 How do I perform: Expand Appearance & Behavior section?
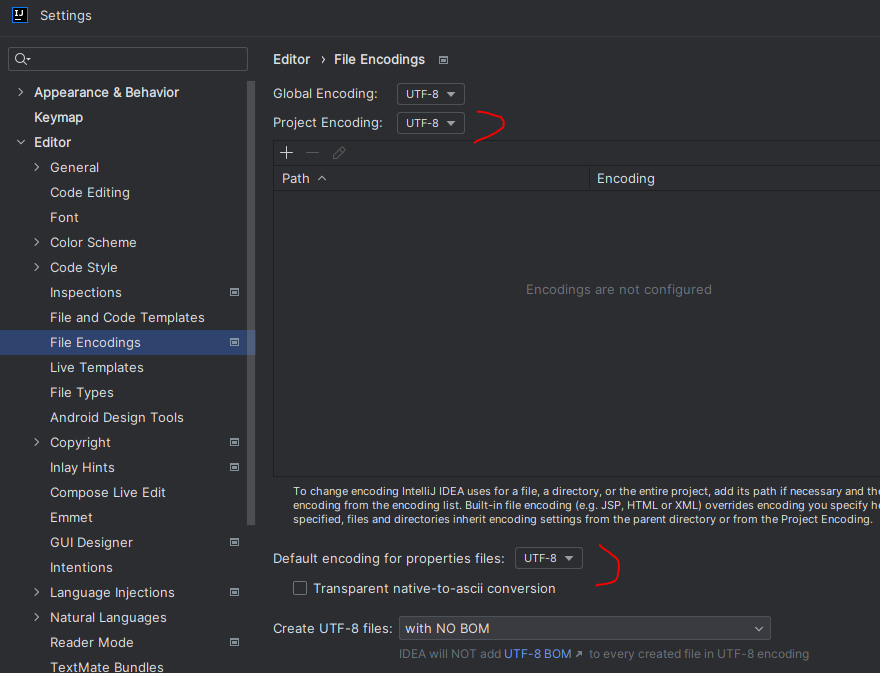pyautogui.click(x=21, y=92)
